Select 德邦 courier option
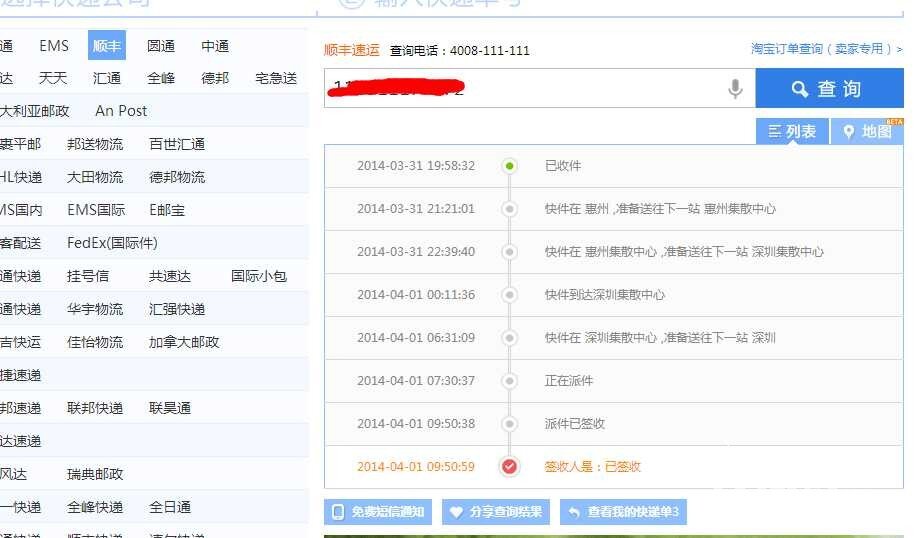 pos(215,78)
